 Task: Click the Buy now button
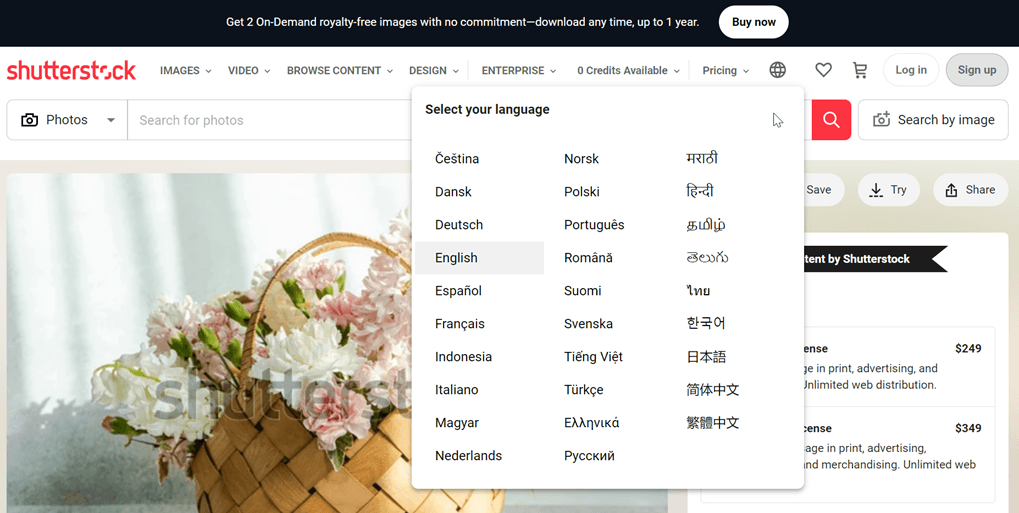[753, 22]
